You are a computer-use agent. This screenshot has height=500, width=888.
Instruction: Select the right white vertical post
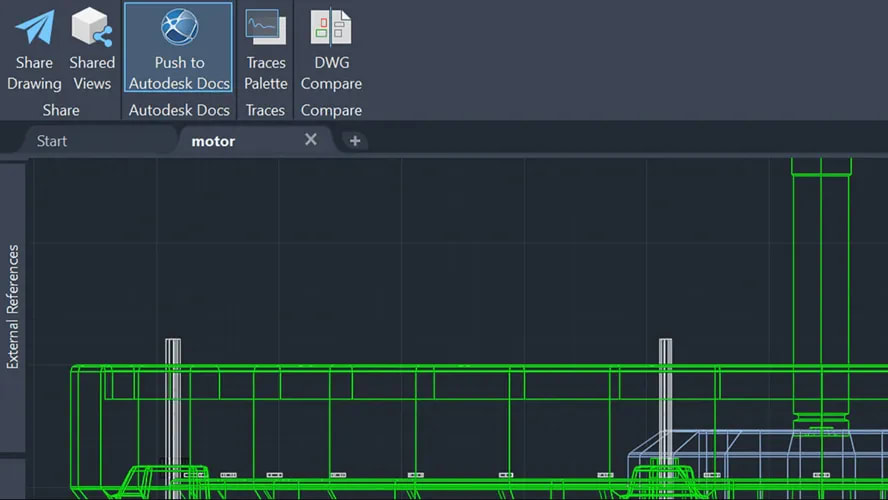[x=665, y=420]
